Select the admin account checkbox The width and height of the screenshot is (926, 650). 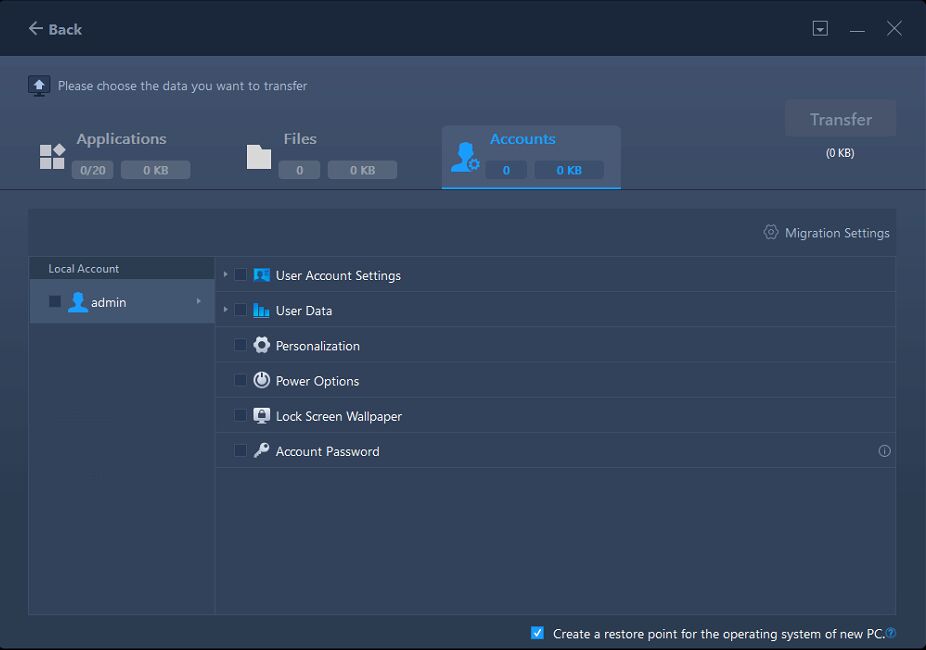[x=55, y=302]
